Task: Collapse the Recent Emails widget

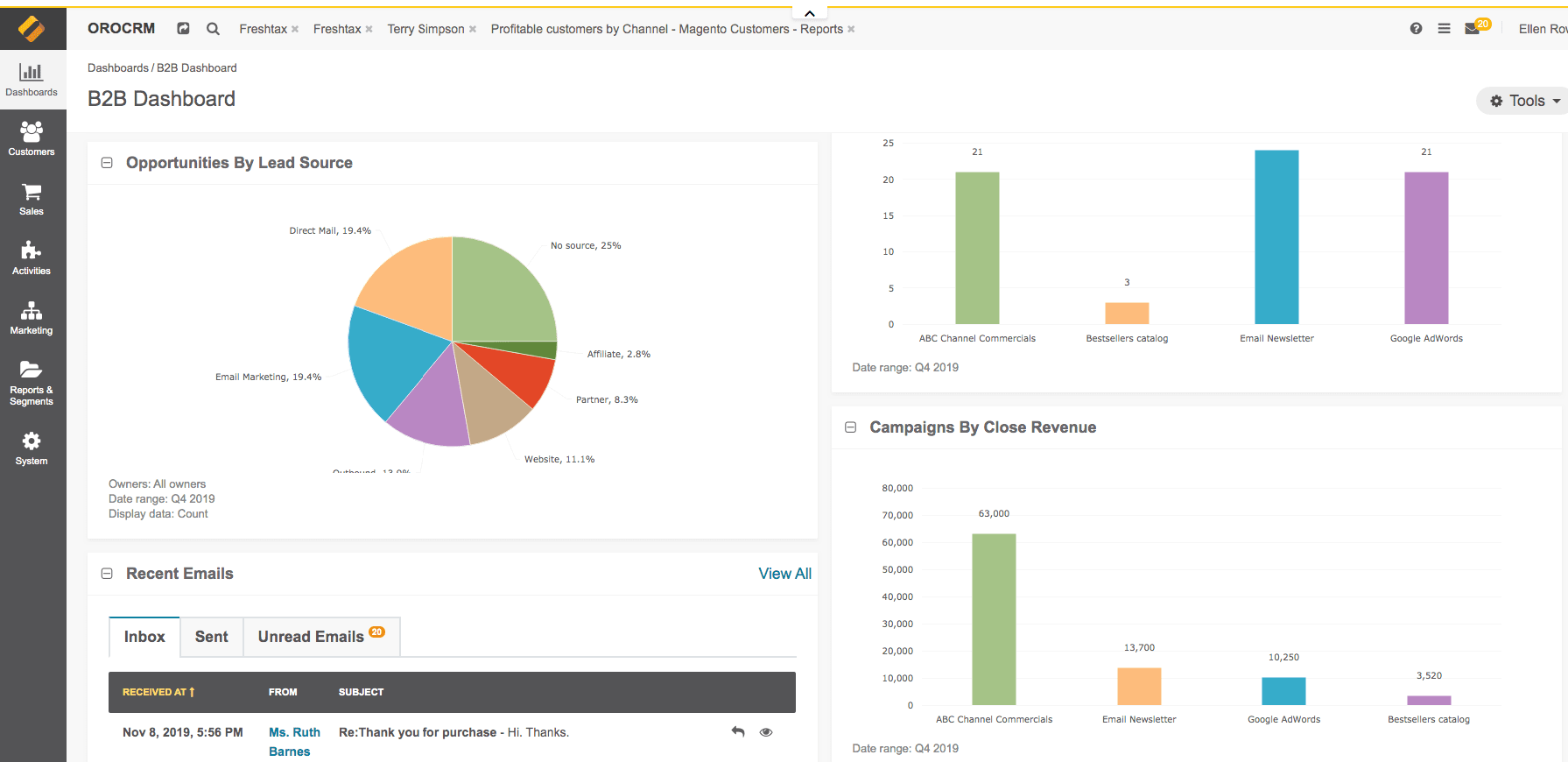Action: click(107, 574)
